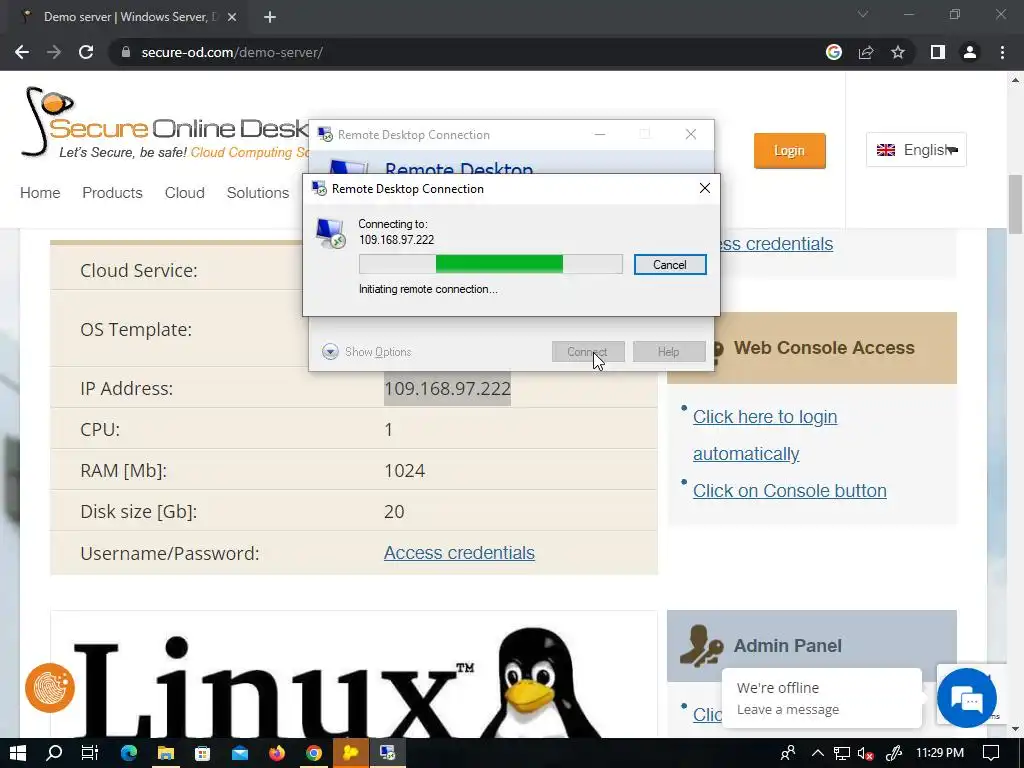1024x768 pixels.
Task: Open a new browser tab
Action: (270, 17)
